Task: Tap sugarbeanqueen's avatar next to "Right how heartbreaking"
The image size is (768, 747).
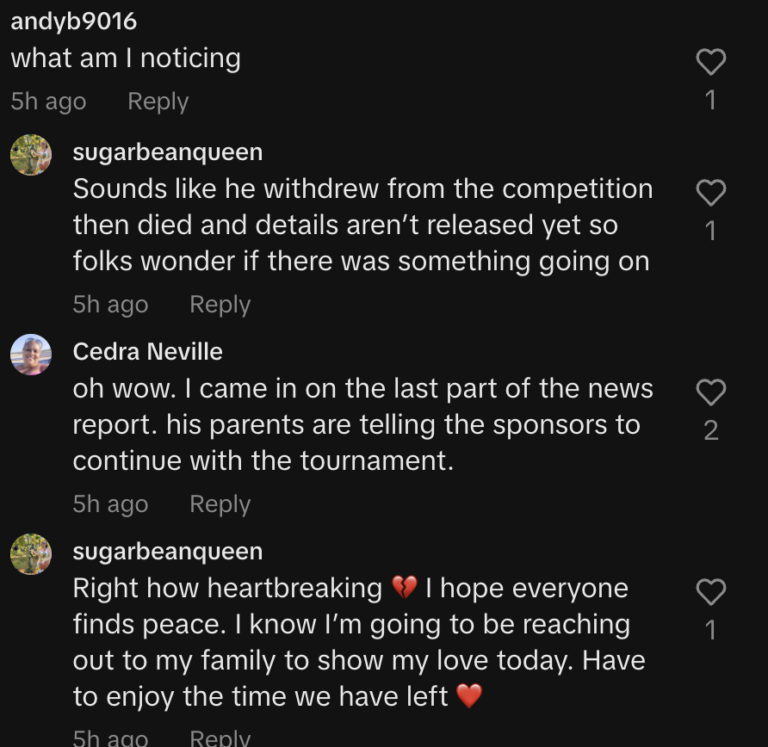Action: coord(31,555)
